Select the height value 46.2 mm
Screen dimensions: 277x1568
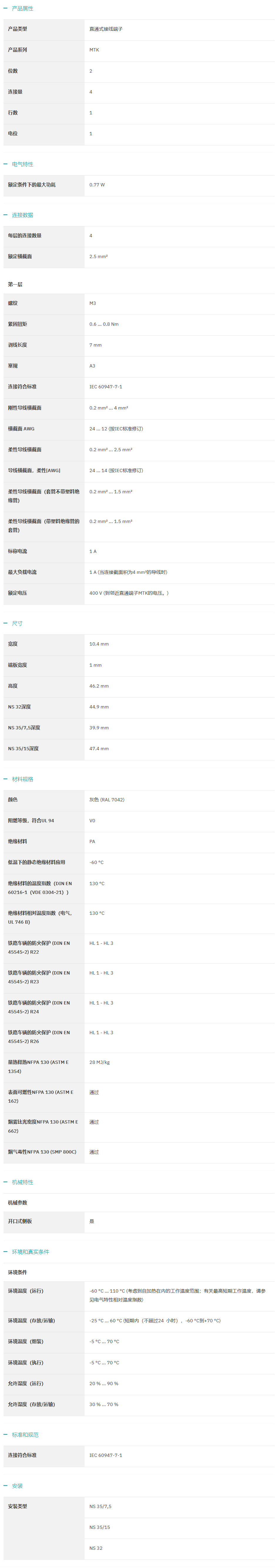point(99,686)
